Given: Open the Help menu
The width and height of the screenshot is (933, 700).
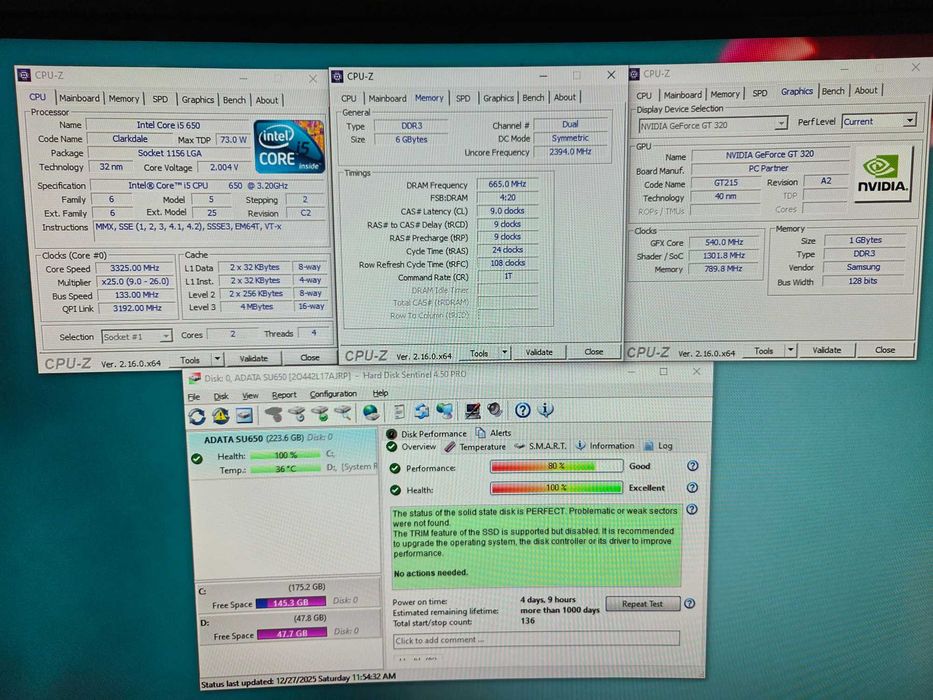Looking at the screenshot, I should click(x=380, y=393).
